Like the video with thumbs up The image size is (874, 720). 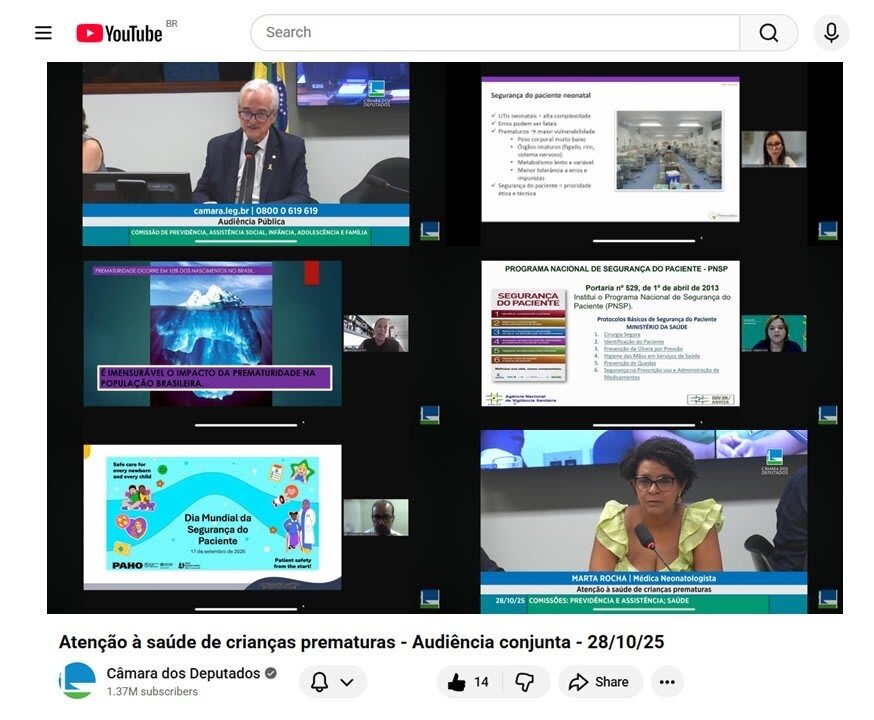(469, 682)
